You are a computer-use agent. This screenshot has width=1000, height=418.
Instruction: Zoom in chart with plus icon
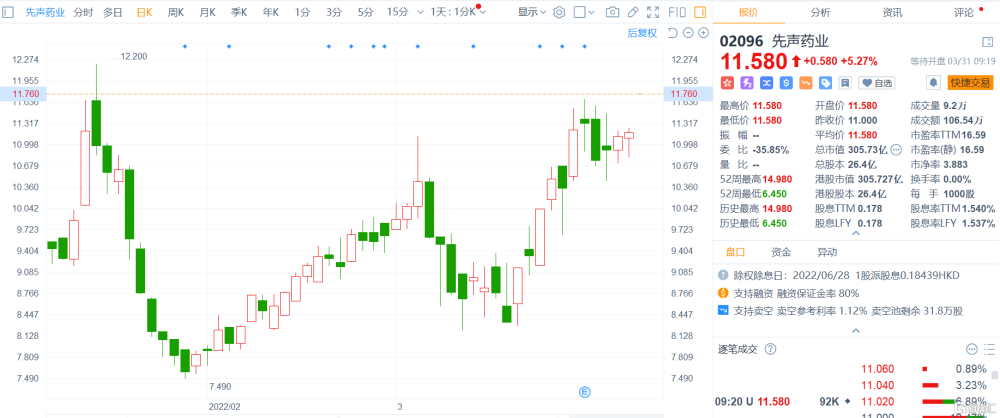click(x=703, y=33)
